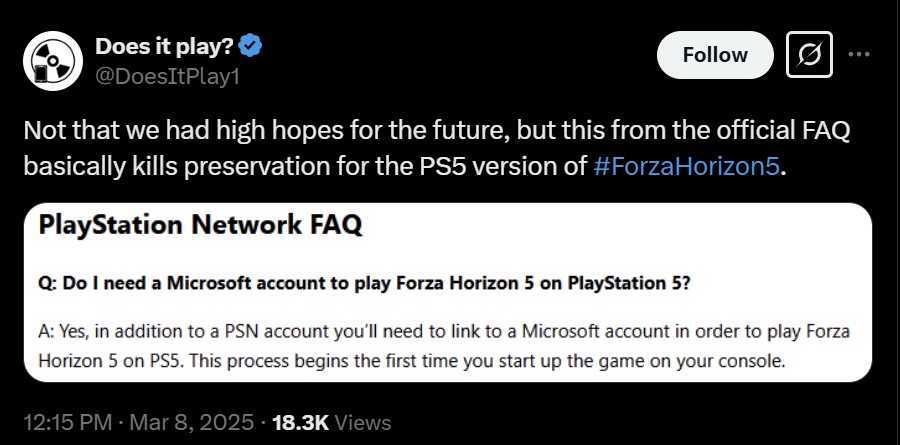The width and height of the screenshot is (900, 445).
Task: Open the #ForzaHorizon5 hashtag
Action: (685, 166)
